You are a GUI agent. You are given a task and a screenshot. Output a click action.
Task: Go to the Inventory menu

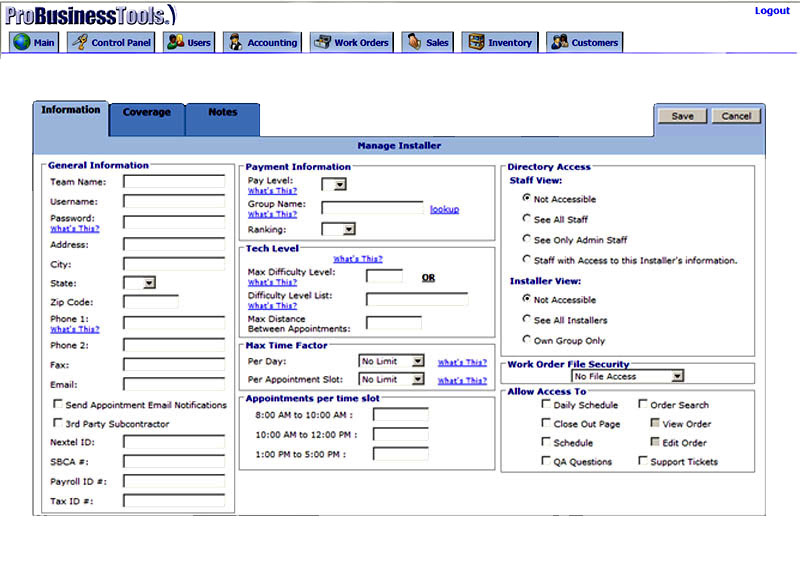[x=499, y=42]
